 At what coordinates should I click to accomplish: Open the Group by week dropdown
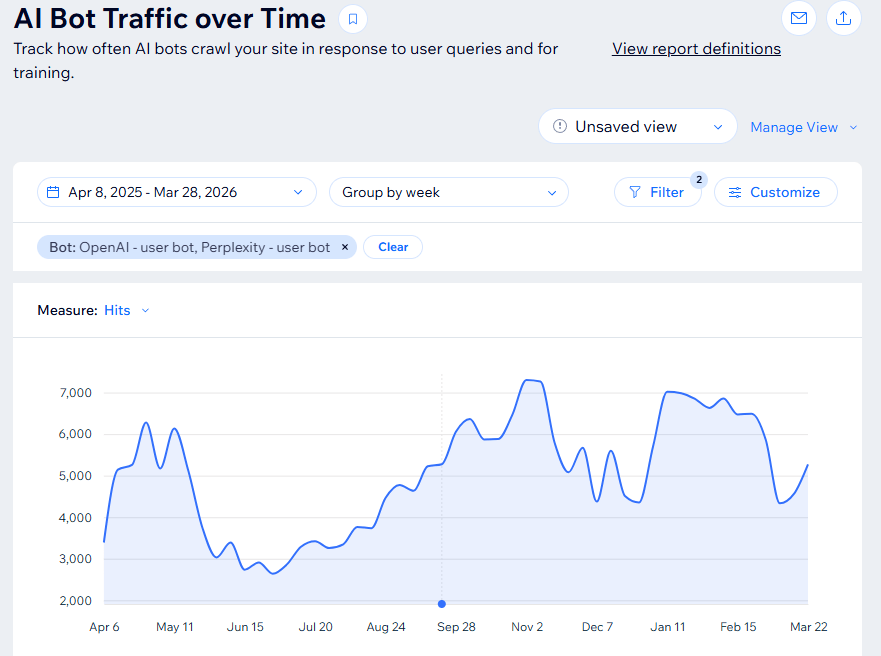coord(448,192)
